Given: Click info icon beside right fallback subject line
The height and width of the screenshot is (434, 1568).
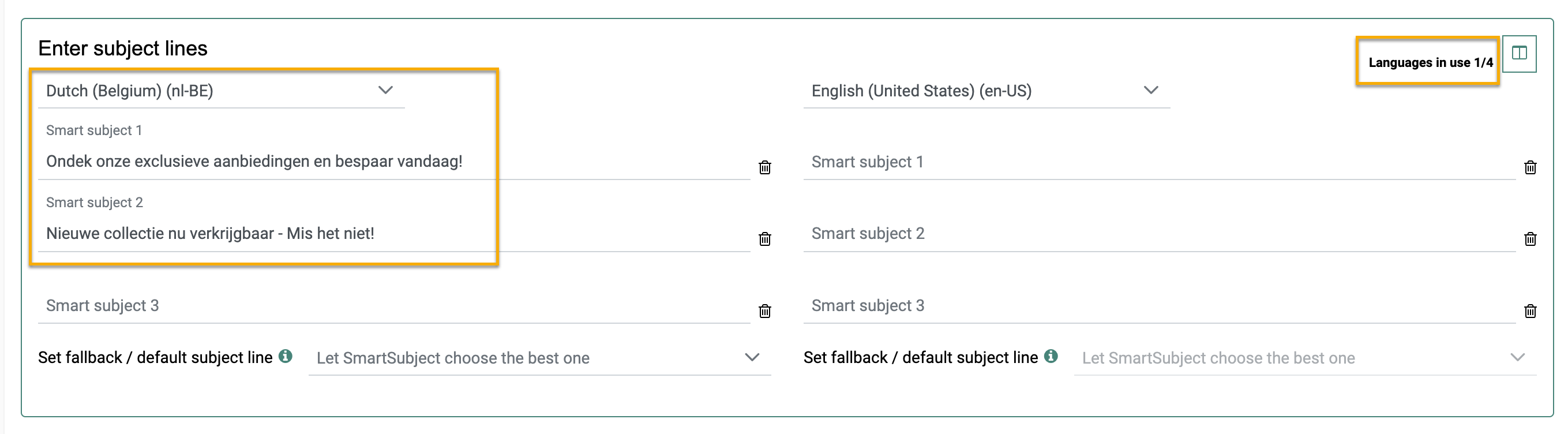Looking at the screenshot, I should (x=1051, y=356).
